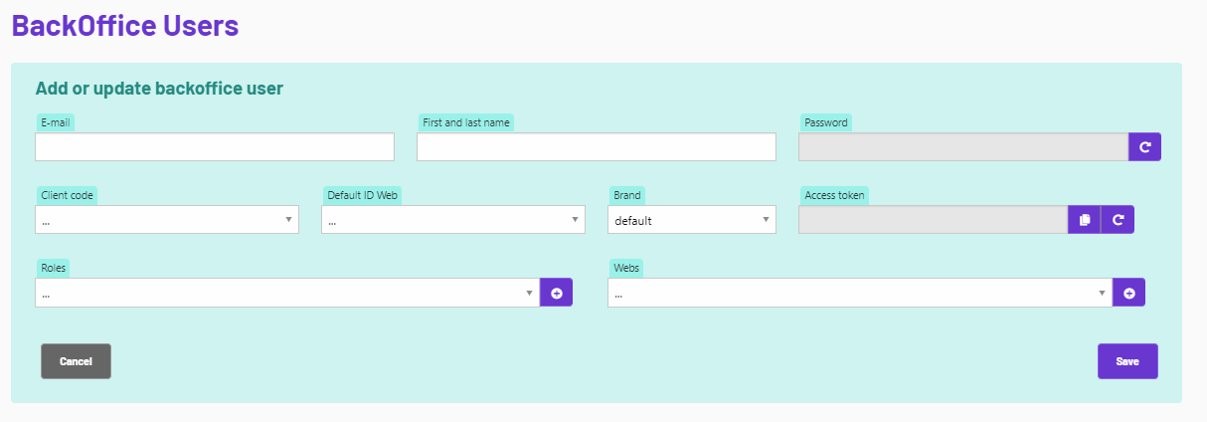Select the Brand dropdown arrow
The image size is (1207, 422).
click(765, 220)
